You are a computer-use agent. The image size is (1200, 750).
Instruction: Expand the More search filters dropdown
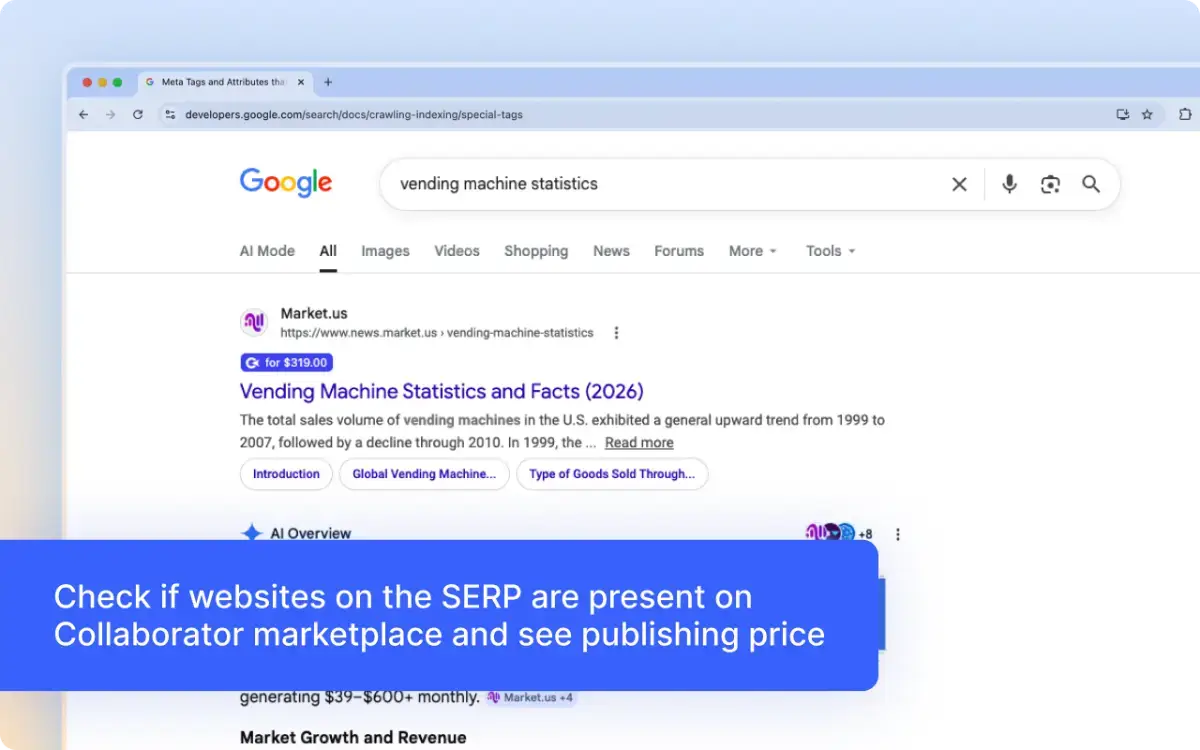coord(752,251)
